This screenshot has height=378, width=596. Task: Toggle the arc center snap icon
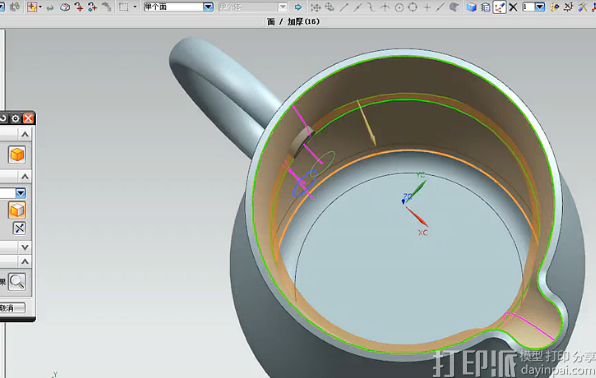399,7
